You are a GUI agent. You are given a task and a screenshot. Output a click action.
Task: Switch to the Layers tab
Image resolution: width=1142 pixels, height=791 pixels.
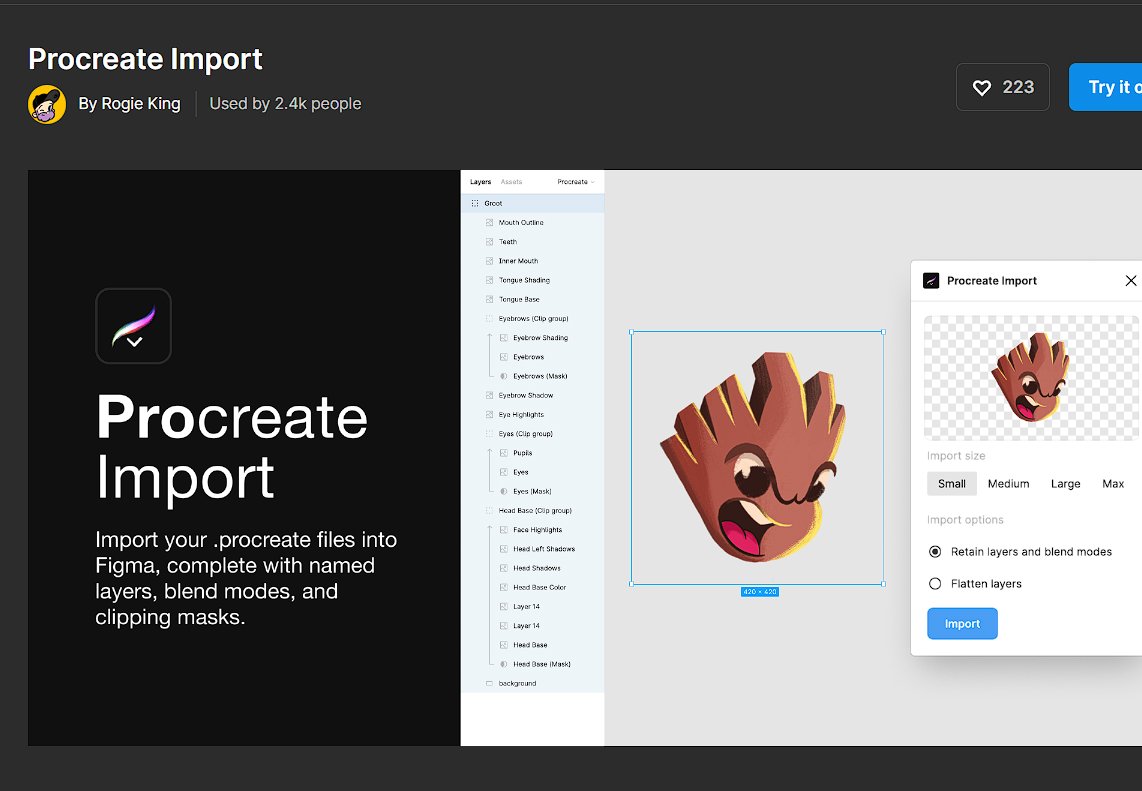pyautogui.click(x=481, y=182)
